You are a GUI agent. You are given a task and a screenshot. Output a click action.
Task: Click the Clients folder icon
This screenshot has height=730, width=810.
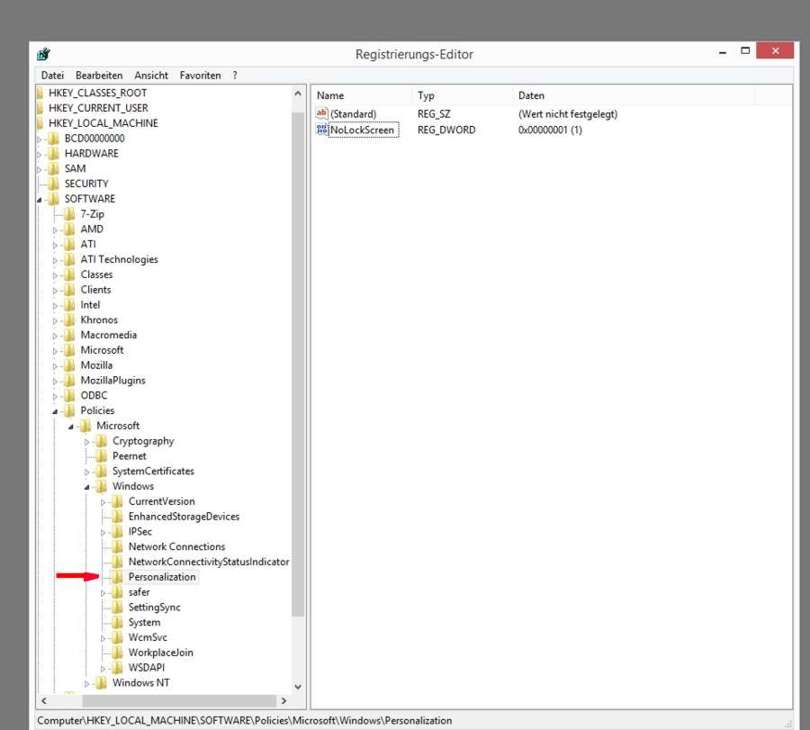pos(70,289)
